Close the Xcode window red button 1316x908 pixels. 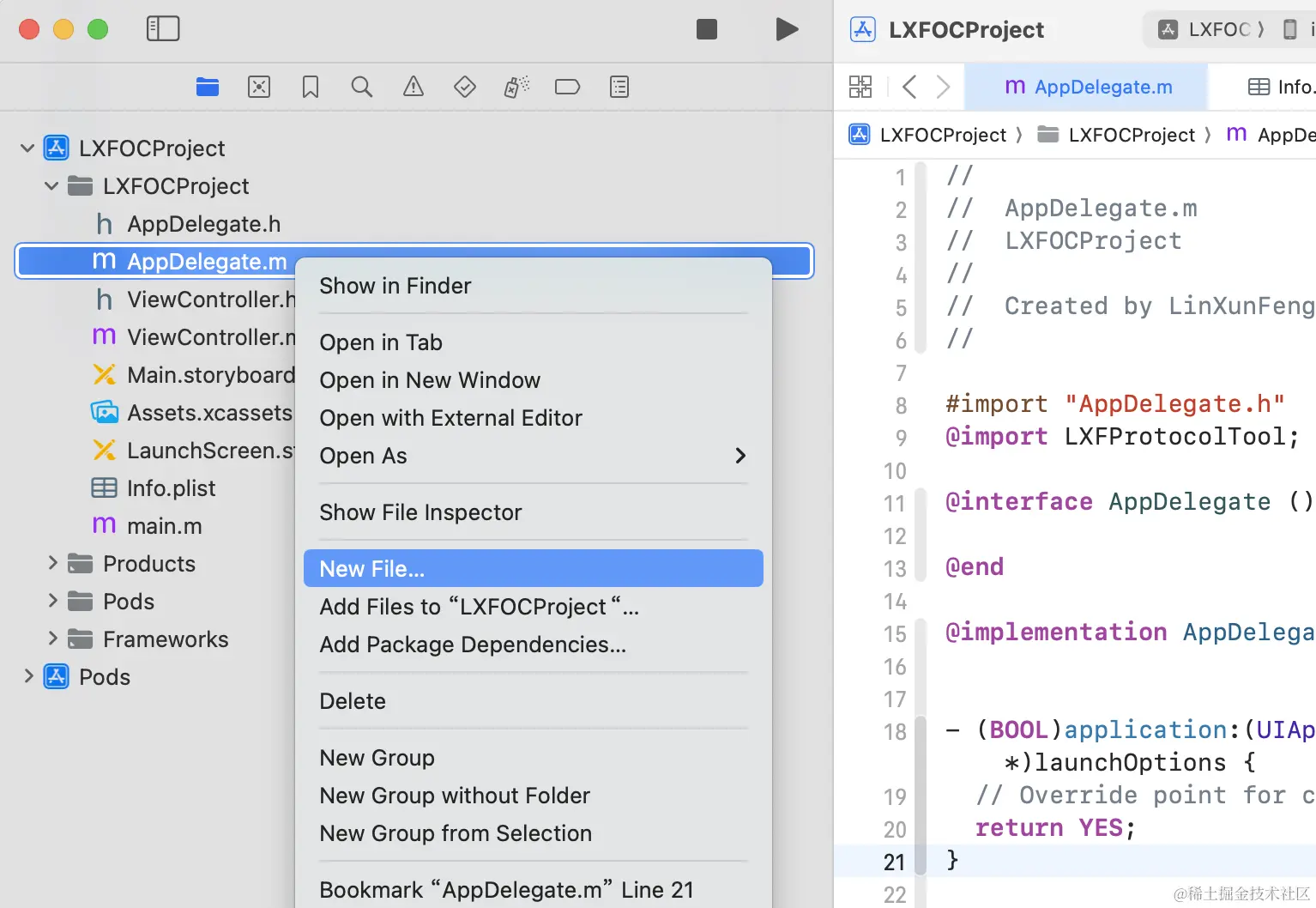click(29, 29)
